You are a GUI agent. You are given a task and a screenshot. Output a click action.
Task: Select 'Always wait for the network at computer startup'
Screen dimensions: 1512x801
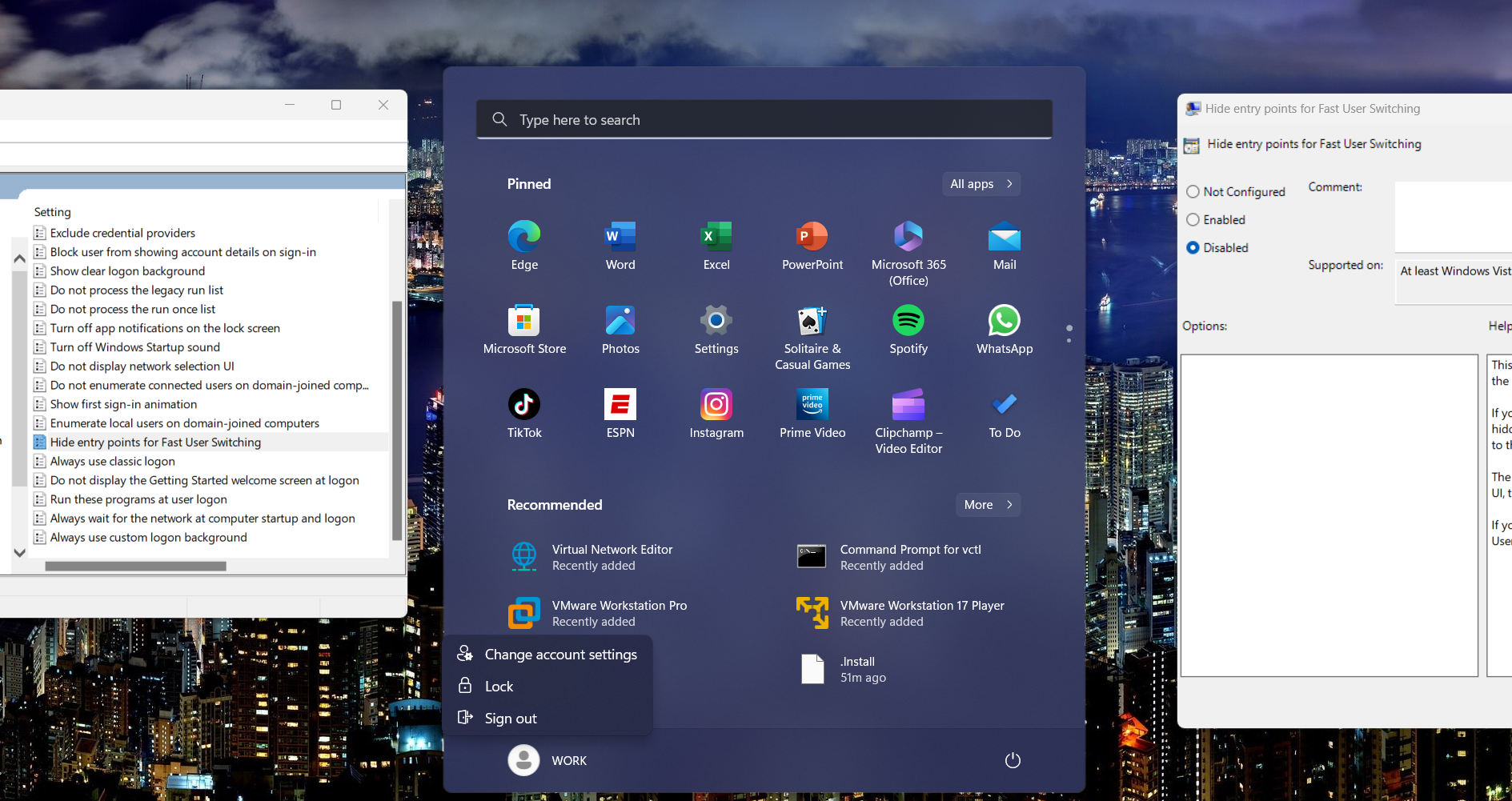click(x=203, y=519)
